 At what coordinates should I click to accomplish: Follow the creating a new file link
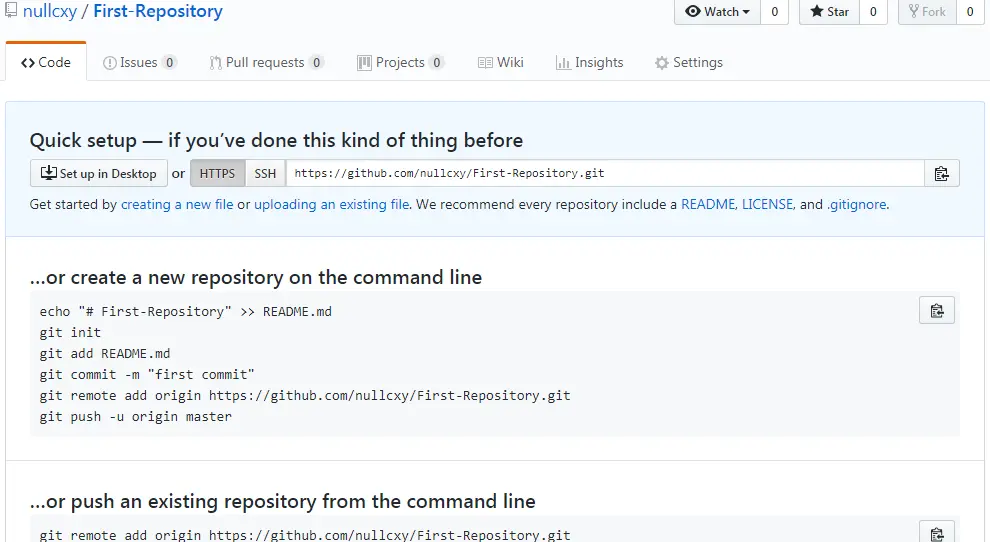177,205
